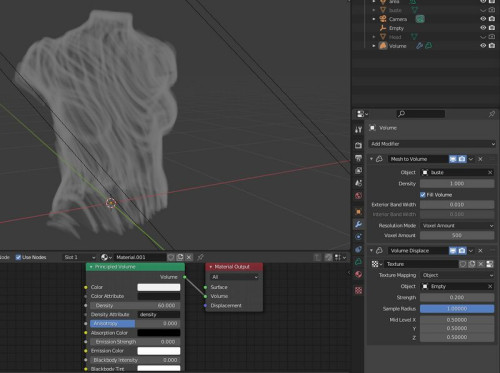Clear the buste object field
The height and width of the screenshot is (373, 500).
click(x=490, y=172)
